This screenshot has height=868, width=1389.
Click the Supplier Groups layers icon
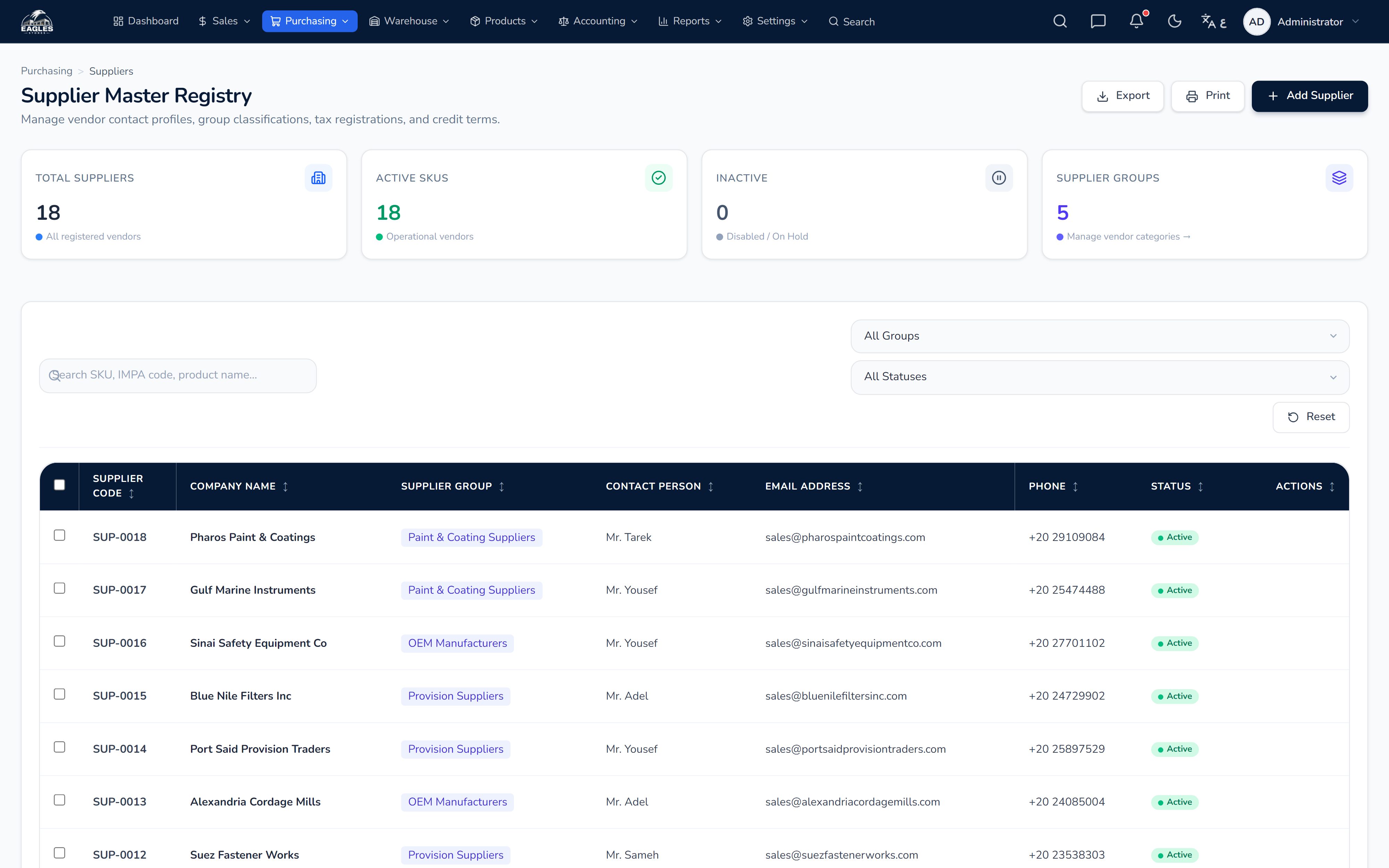(1339, 178)
